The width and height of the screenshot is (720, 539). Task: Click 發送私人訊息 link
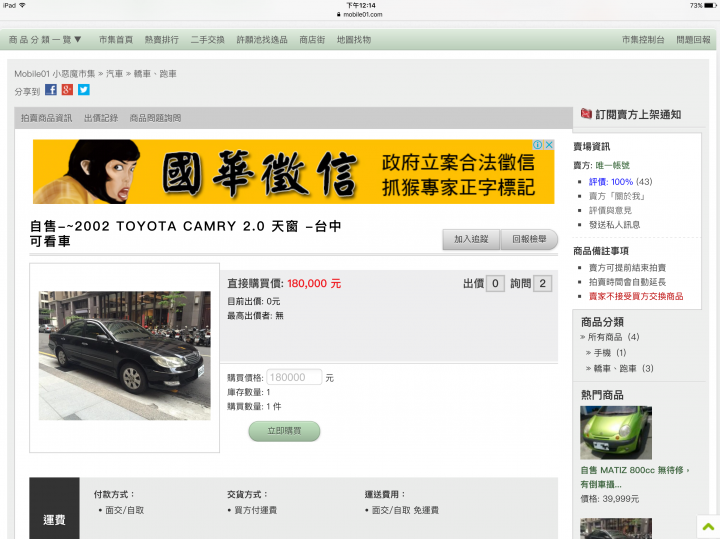[x=614, y=225]
